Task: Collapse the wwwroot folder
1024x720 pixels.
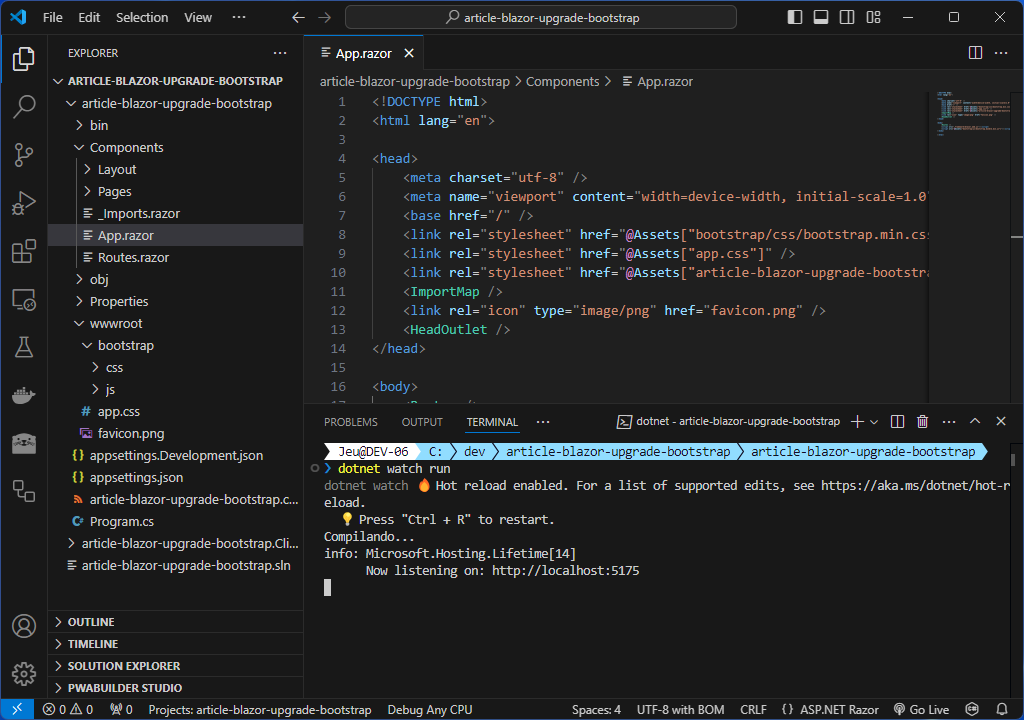Action: tap(175, 323)
